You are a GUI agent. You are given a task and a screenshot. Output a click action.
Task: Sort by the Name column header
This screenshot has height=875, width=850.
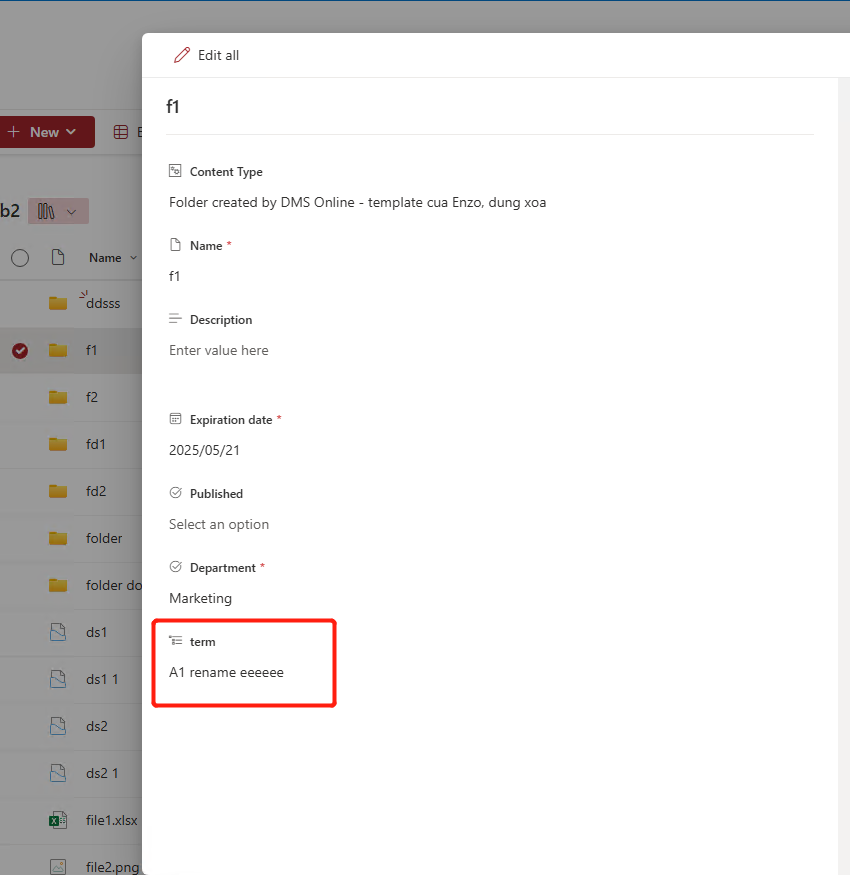click(x=105, y=258)
